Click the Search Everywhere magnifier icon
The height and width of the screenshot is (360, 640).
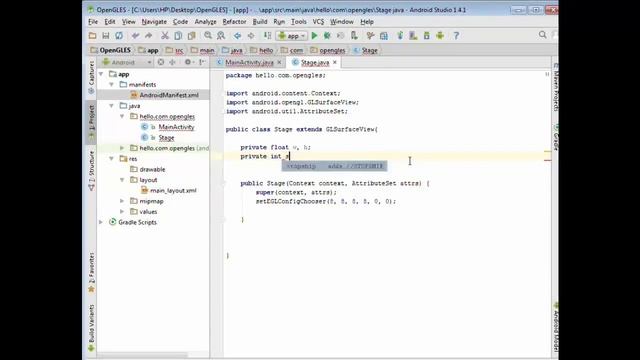542,35
